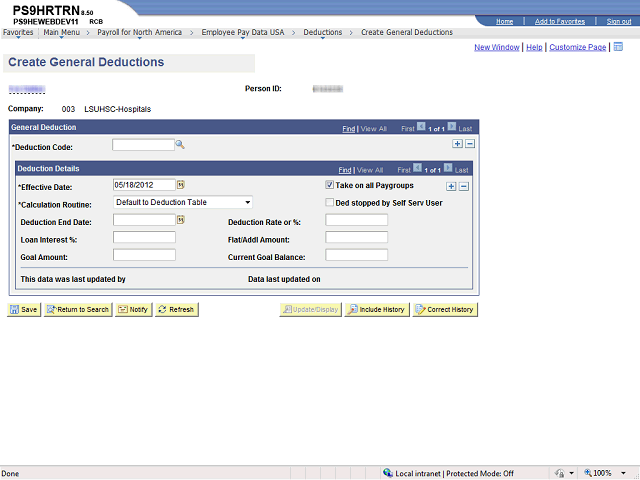Delete the Deduction Details row
640x480 pixels.
click(464, 187)
